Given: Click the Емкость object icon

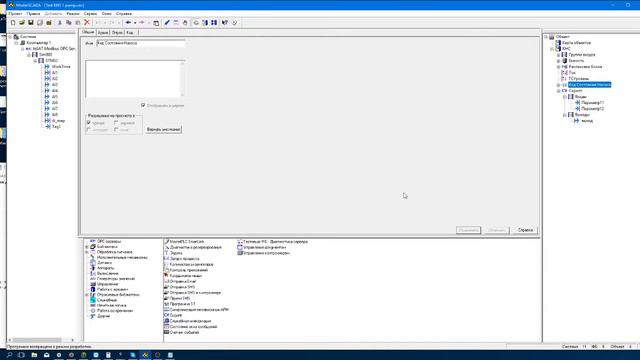Looking at the screenshot, I should [564, 60].
